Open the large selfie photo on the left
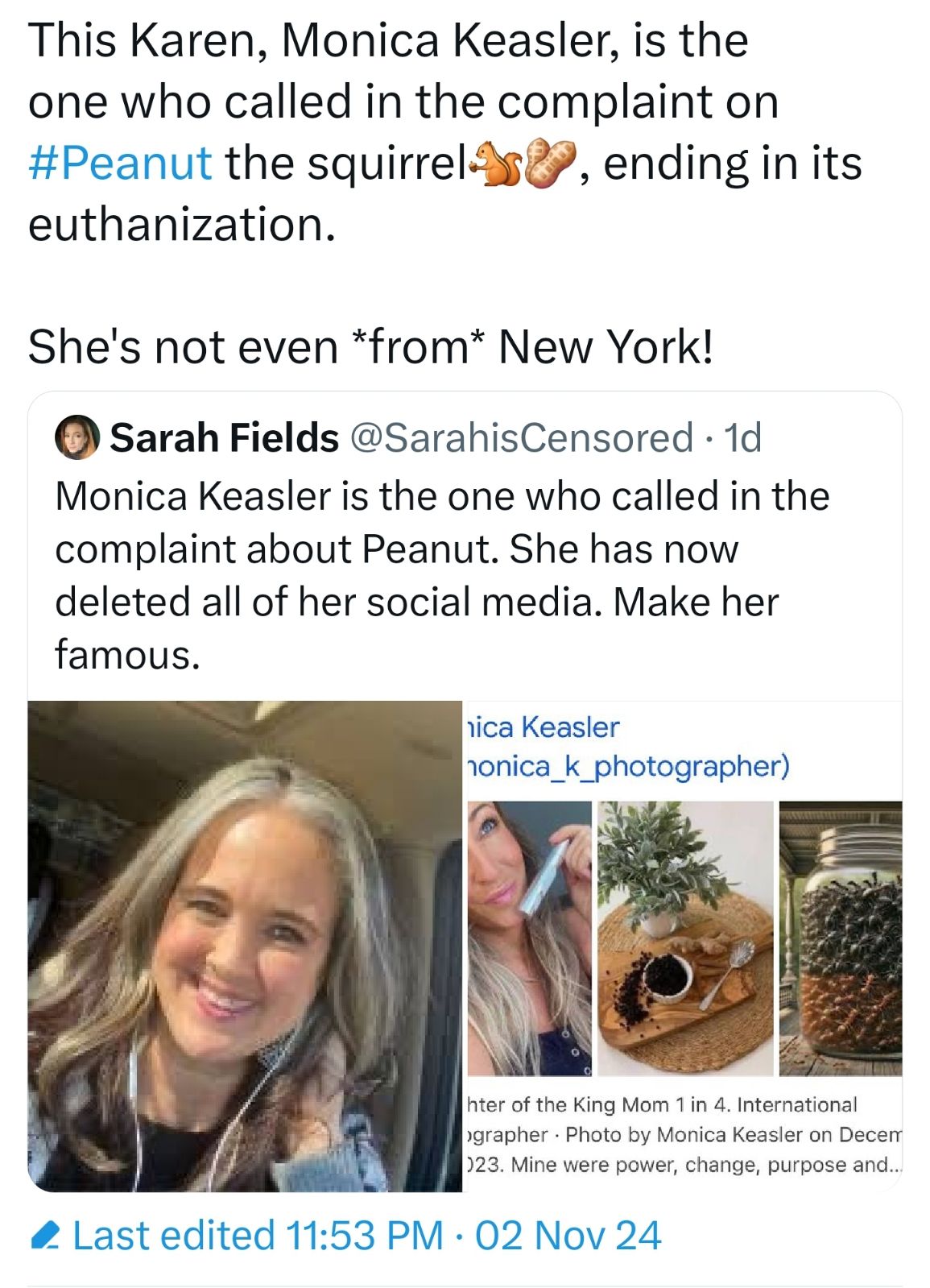Image resolution: width=930 pixels, height=1288 pixels. click(245, 946)
